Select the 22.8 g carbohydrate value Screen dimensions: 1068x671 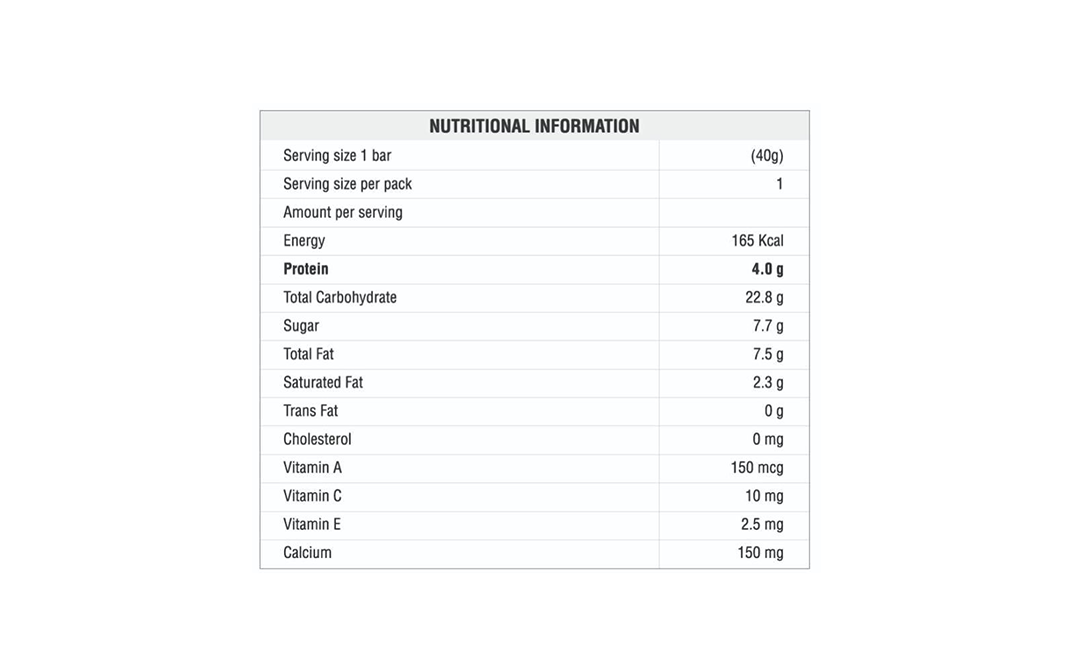point(764,298)
